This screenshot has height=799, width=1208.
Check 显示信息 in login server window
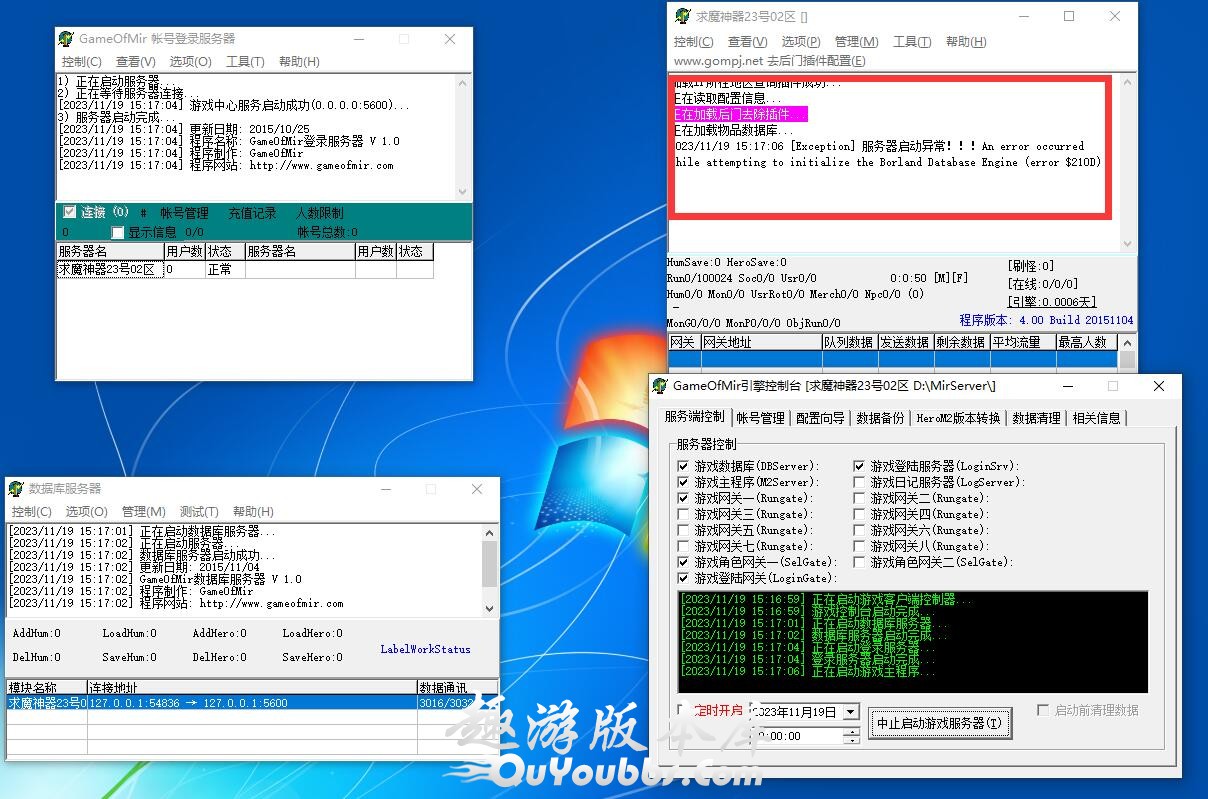point(118,232)
